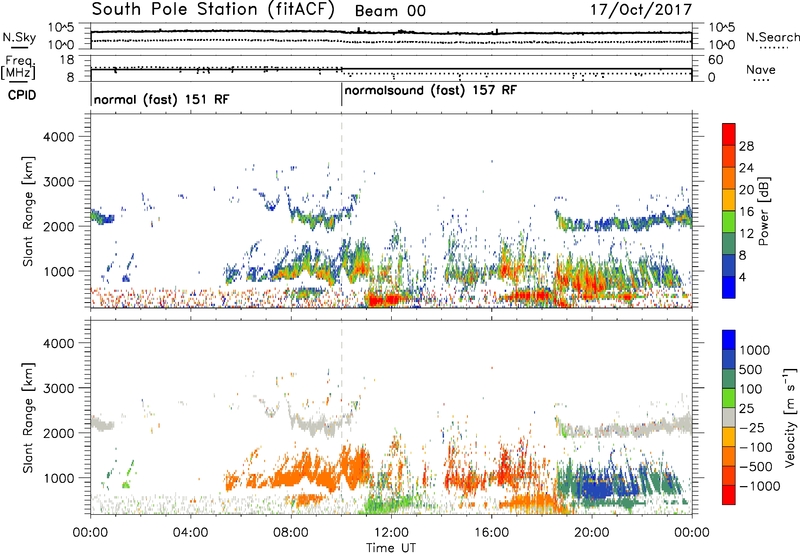800x554 pixels.
Task: Click the '18' tick on the frequency axis
Action: coord(67,60)
